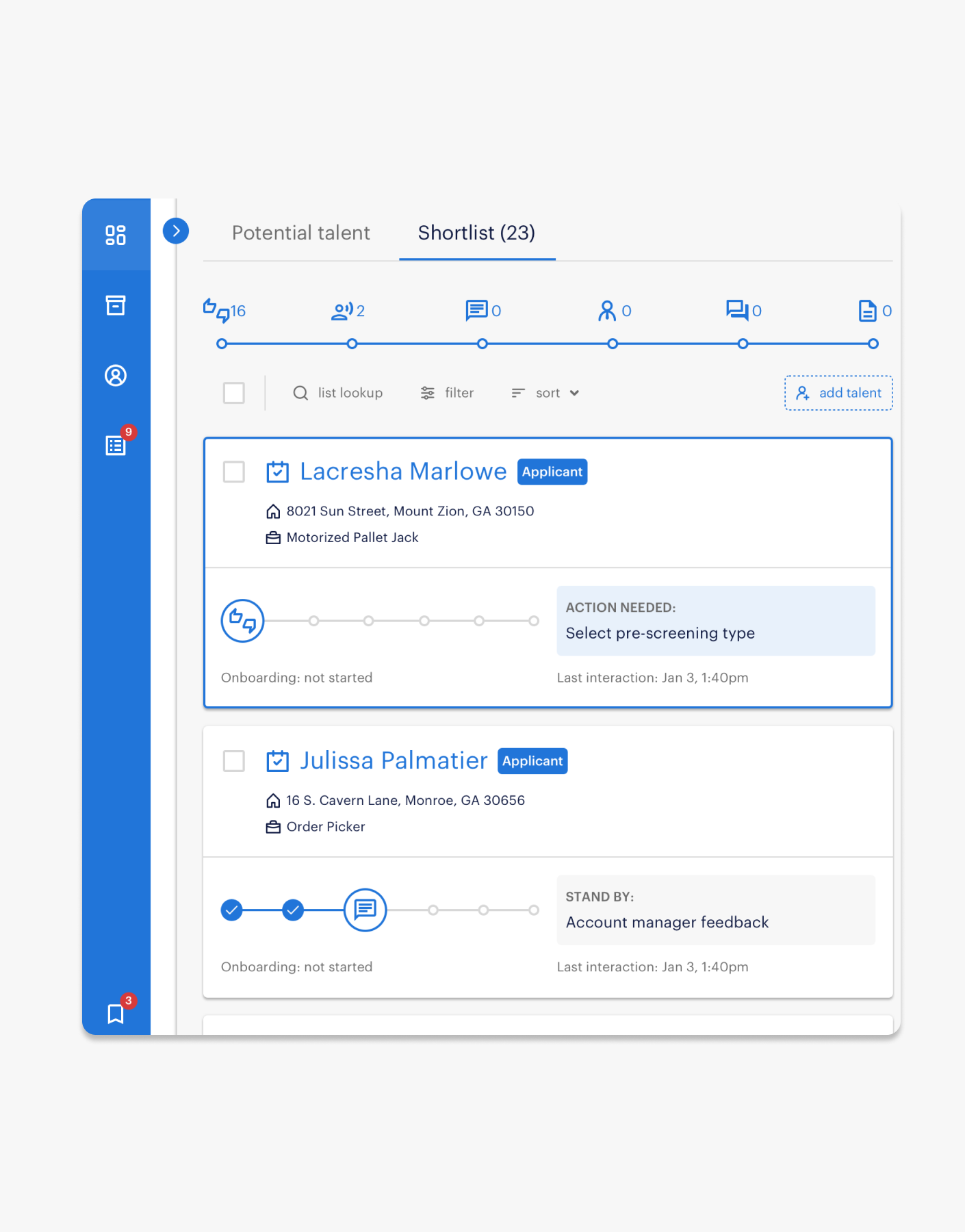965x1232 pixels.
Task: Open the user profile icon in sidebar
Action: (x=116, y=376)
